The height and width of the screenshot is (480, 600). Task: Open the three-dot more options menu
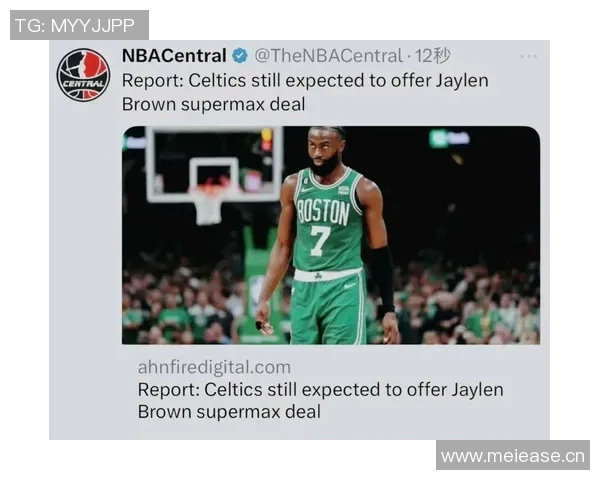pos(528,57)
